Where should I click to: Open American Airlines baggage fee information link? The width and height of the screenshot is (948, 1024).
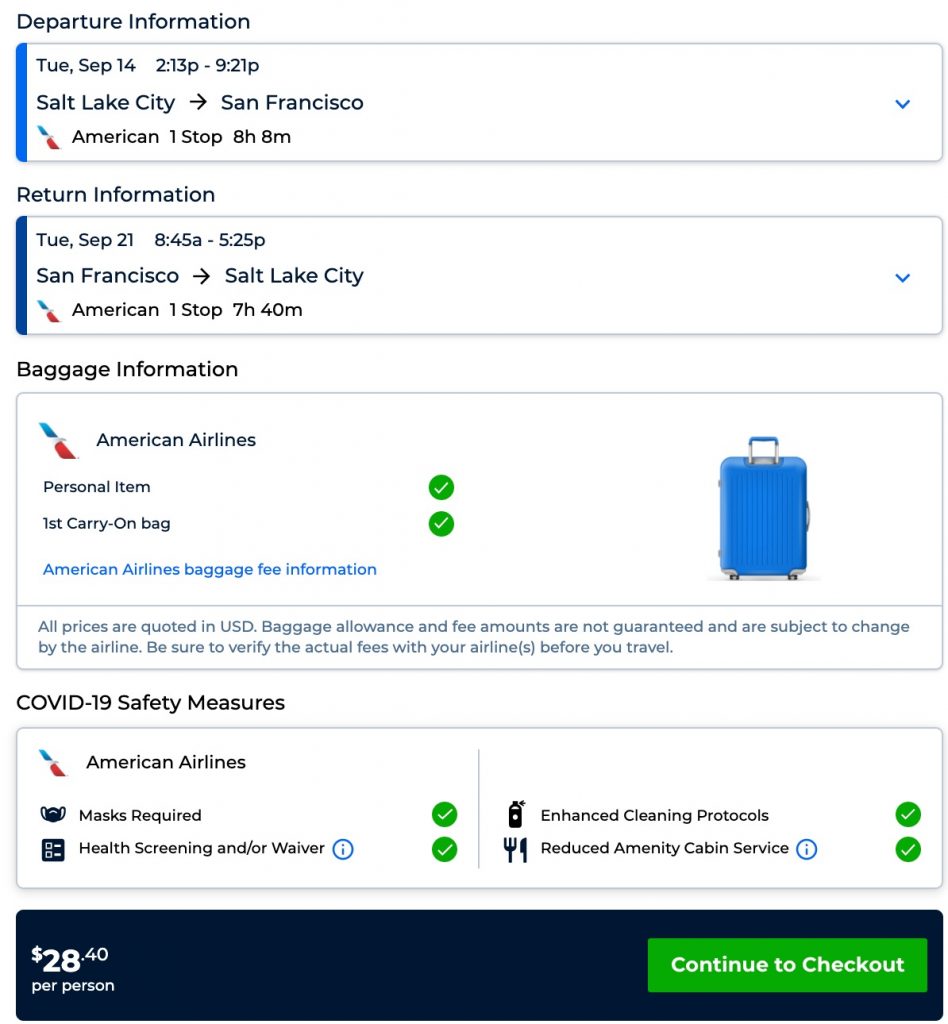coord(210,569)
